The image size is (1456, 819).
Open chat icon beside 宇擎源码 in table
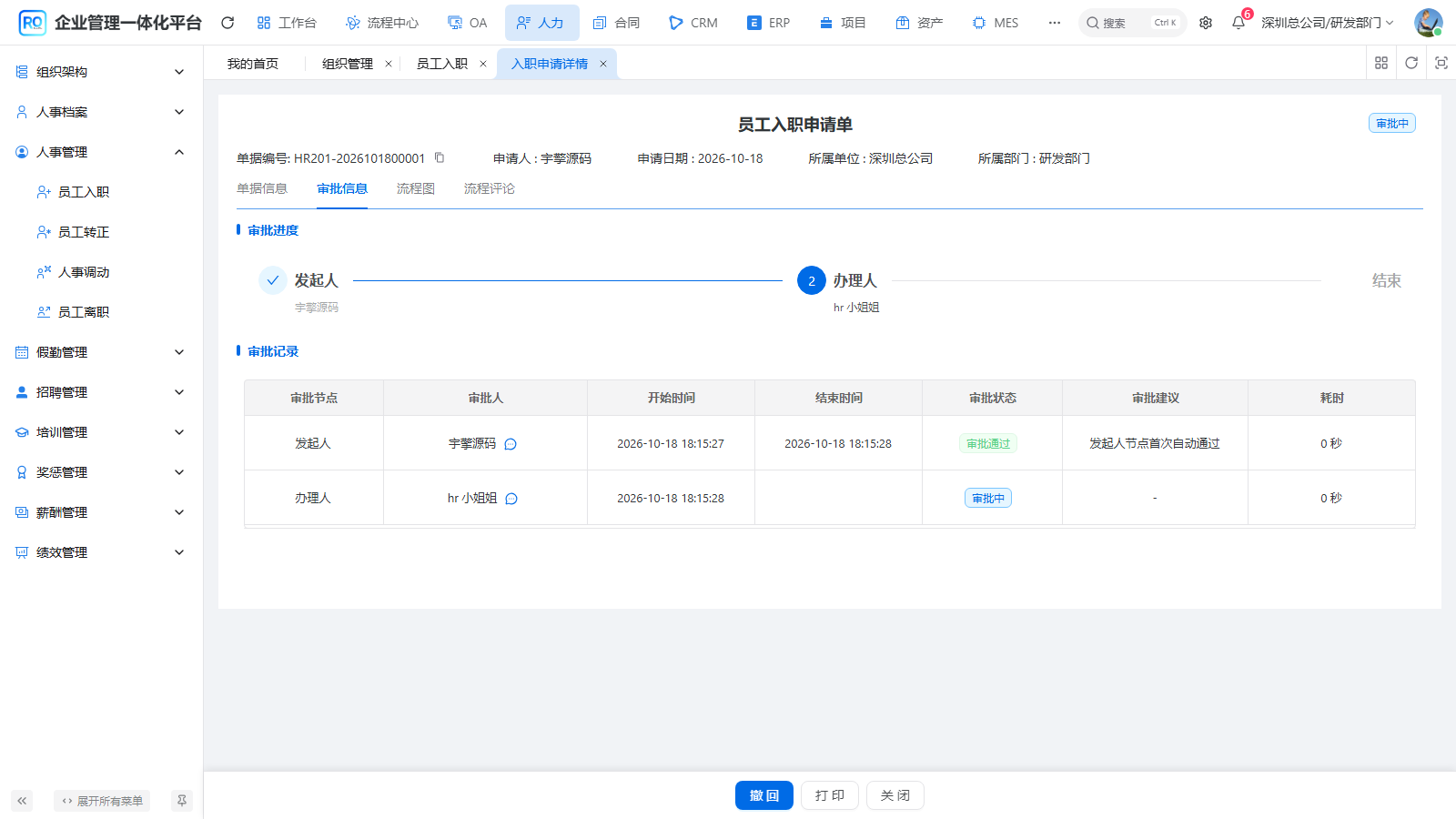pos(511,444)
